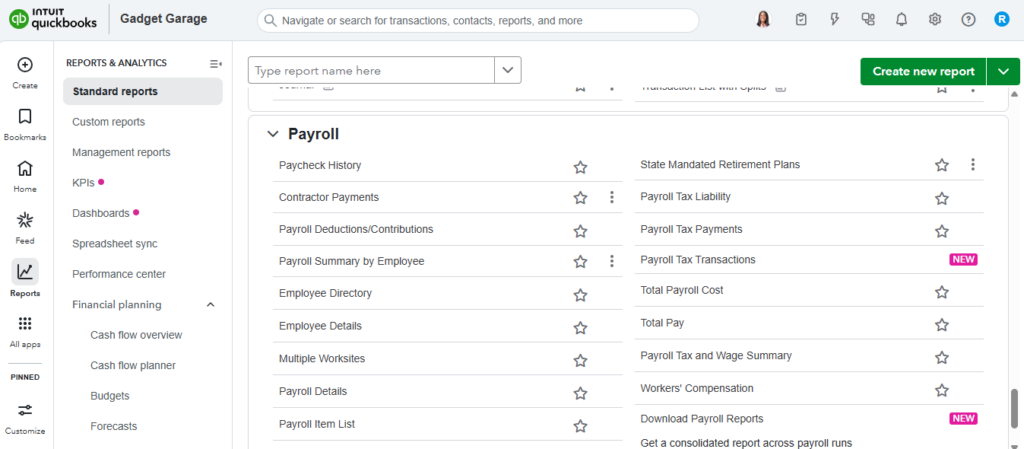Star the Workers' Compensation report
The height and width of the screenshot is (449, 1024).
[x=942, y=390]
